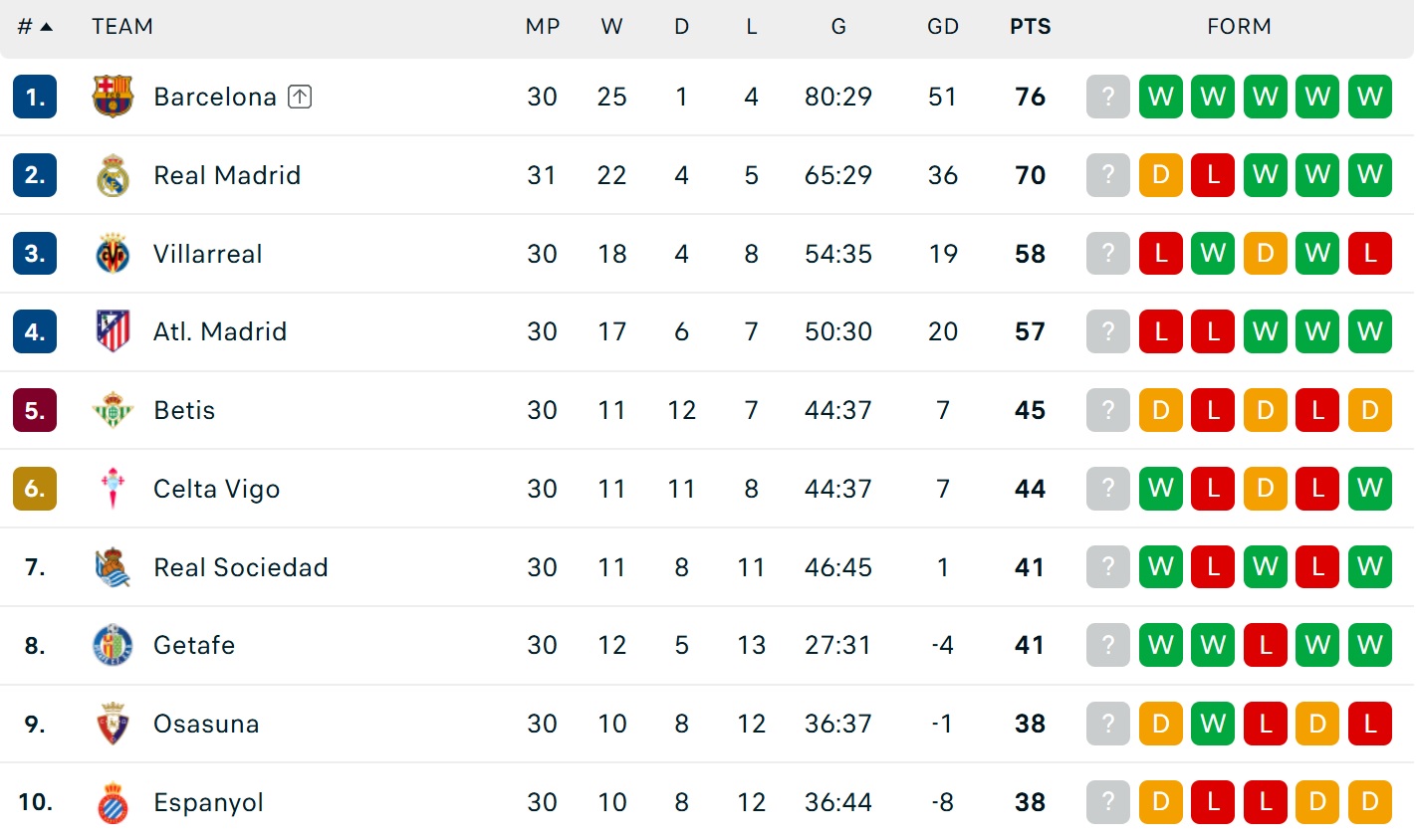
Task: Click the Atl. Madrid crest icon
Action: click(113, 331)
